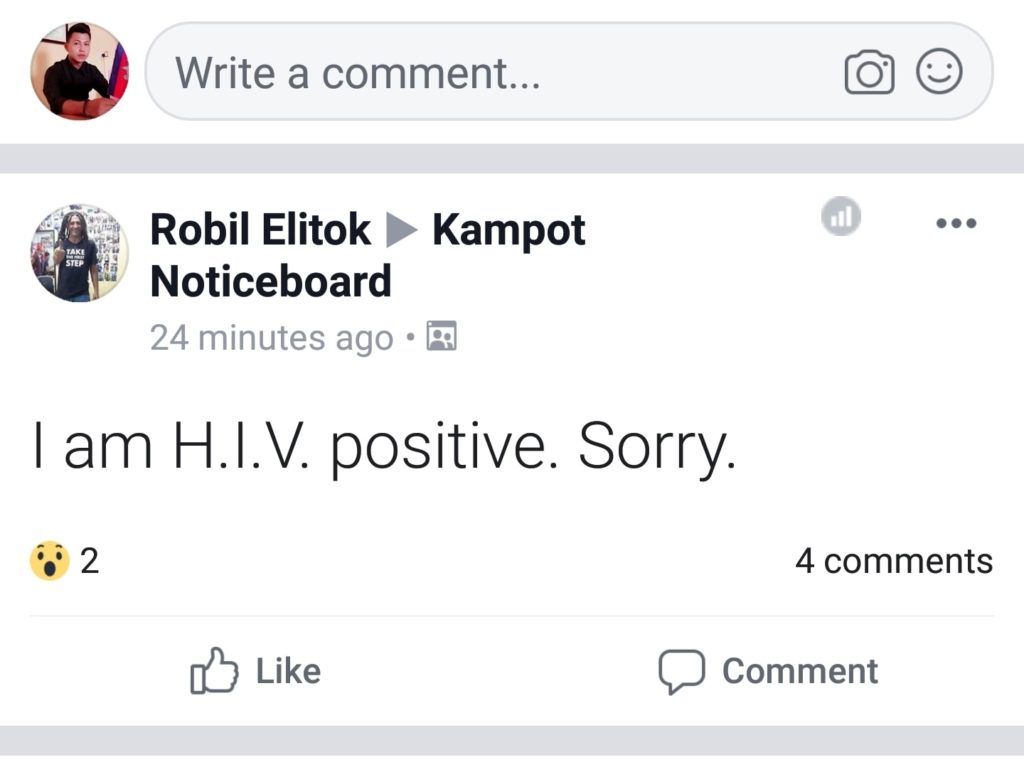Viewport: 1024px width, 762px height.
Task: Attach a photo using the camera icon
Action: point(869,73)
